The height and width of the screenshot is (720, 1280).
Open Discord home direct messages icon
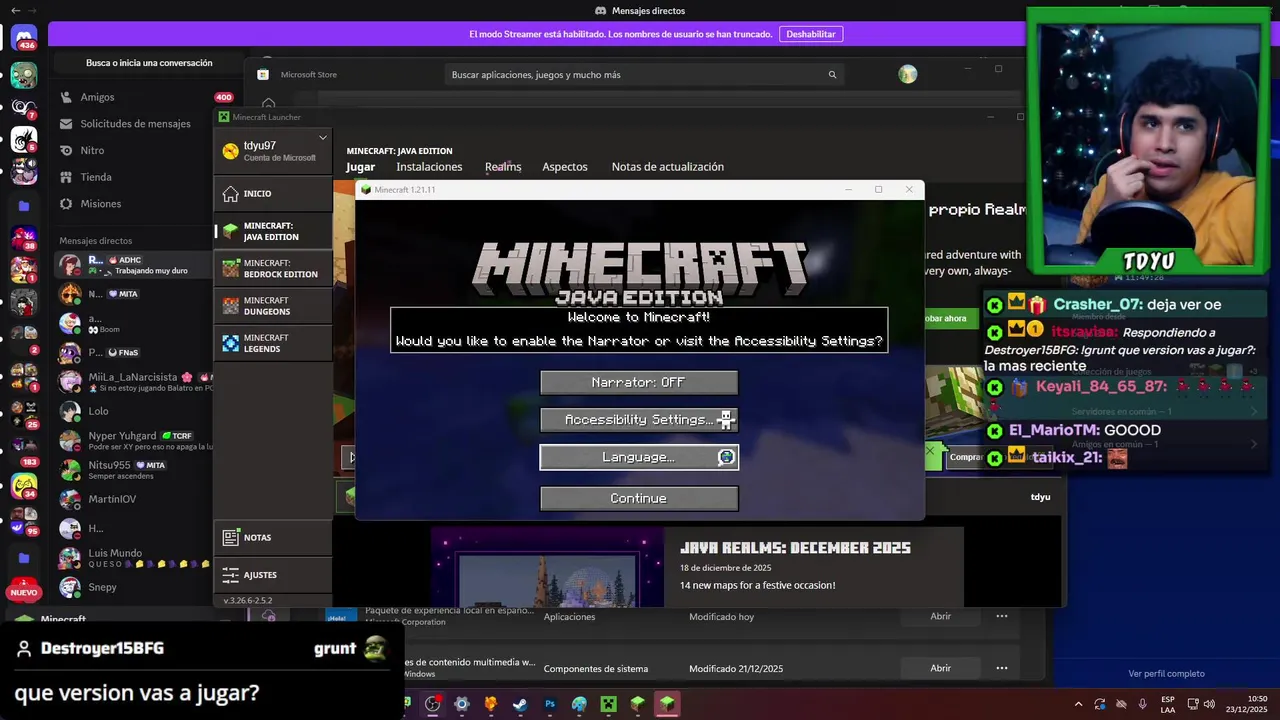[24, 39]
